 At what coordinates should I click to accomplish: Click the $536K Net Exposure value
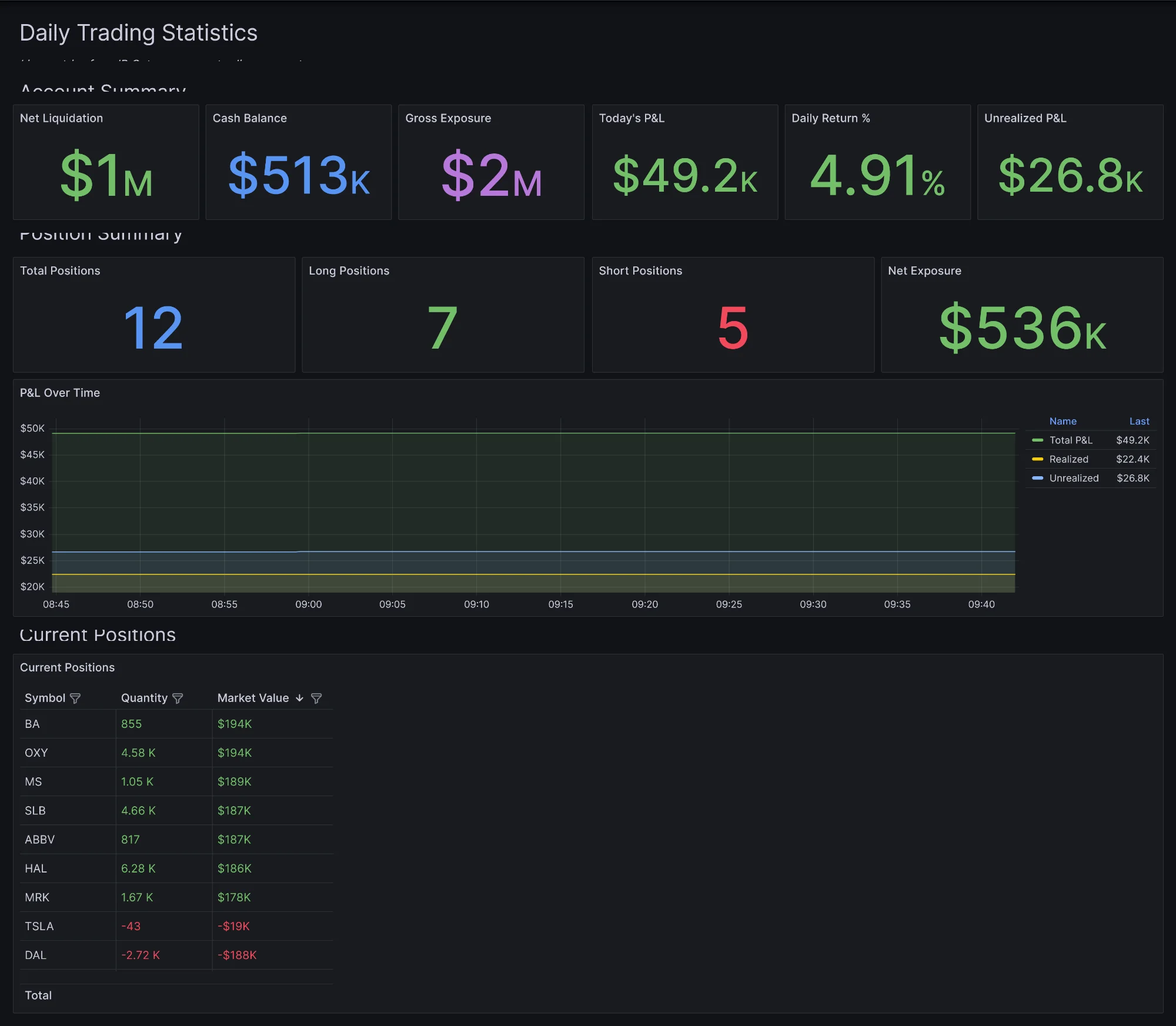1023,328
